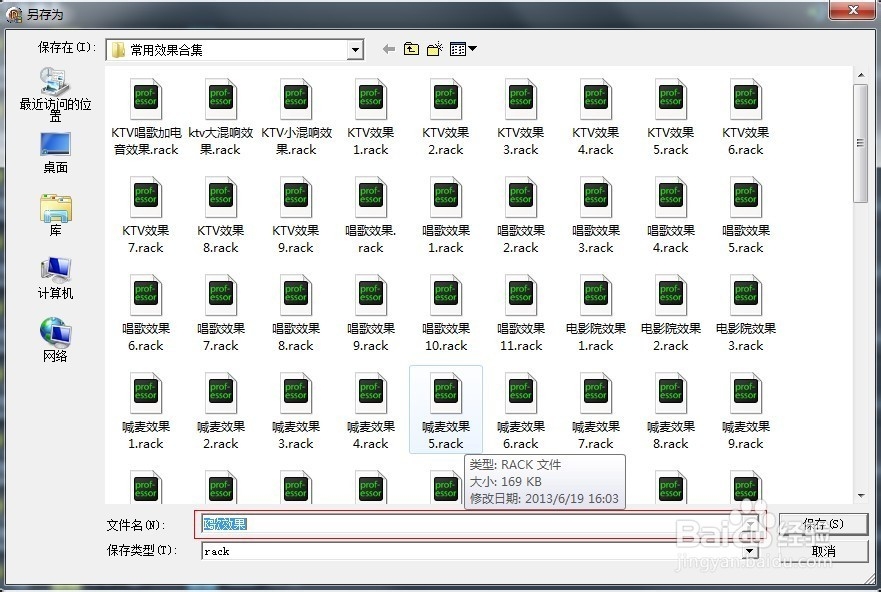Open 桌面 from the left sidebar
881x592 pixels.
[54, 150]
